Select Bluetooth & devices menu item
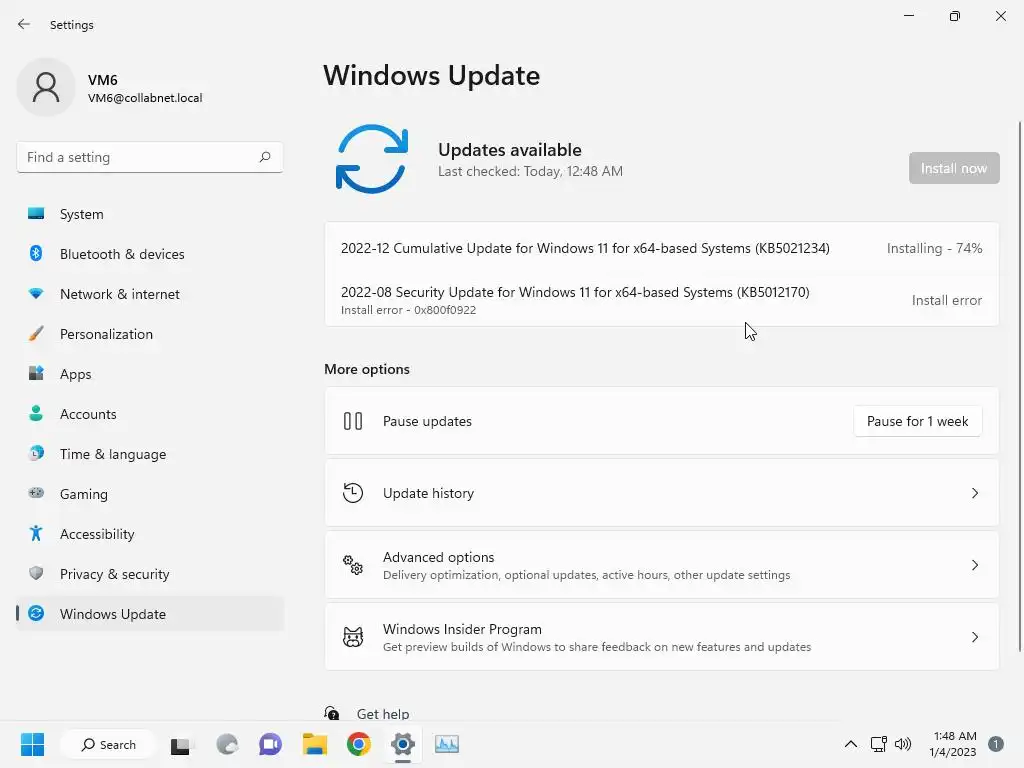This screenshot has height=768, width=1024. [x=150, y=253]
